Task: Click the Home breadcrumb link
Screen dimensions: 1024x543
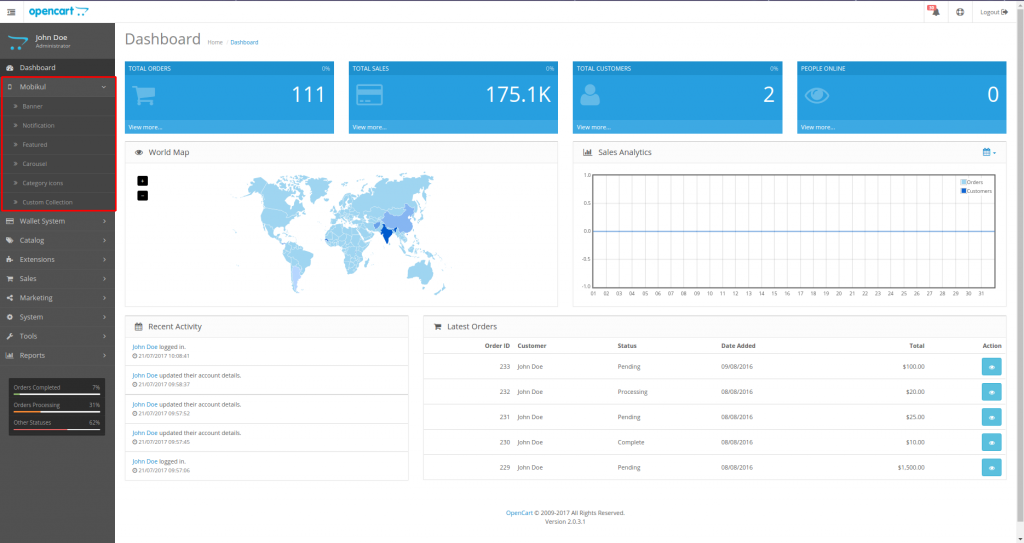Action: (x=215, y=42)
